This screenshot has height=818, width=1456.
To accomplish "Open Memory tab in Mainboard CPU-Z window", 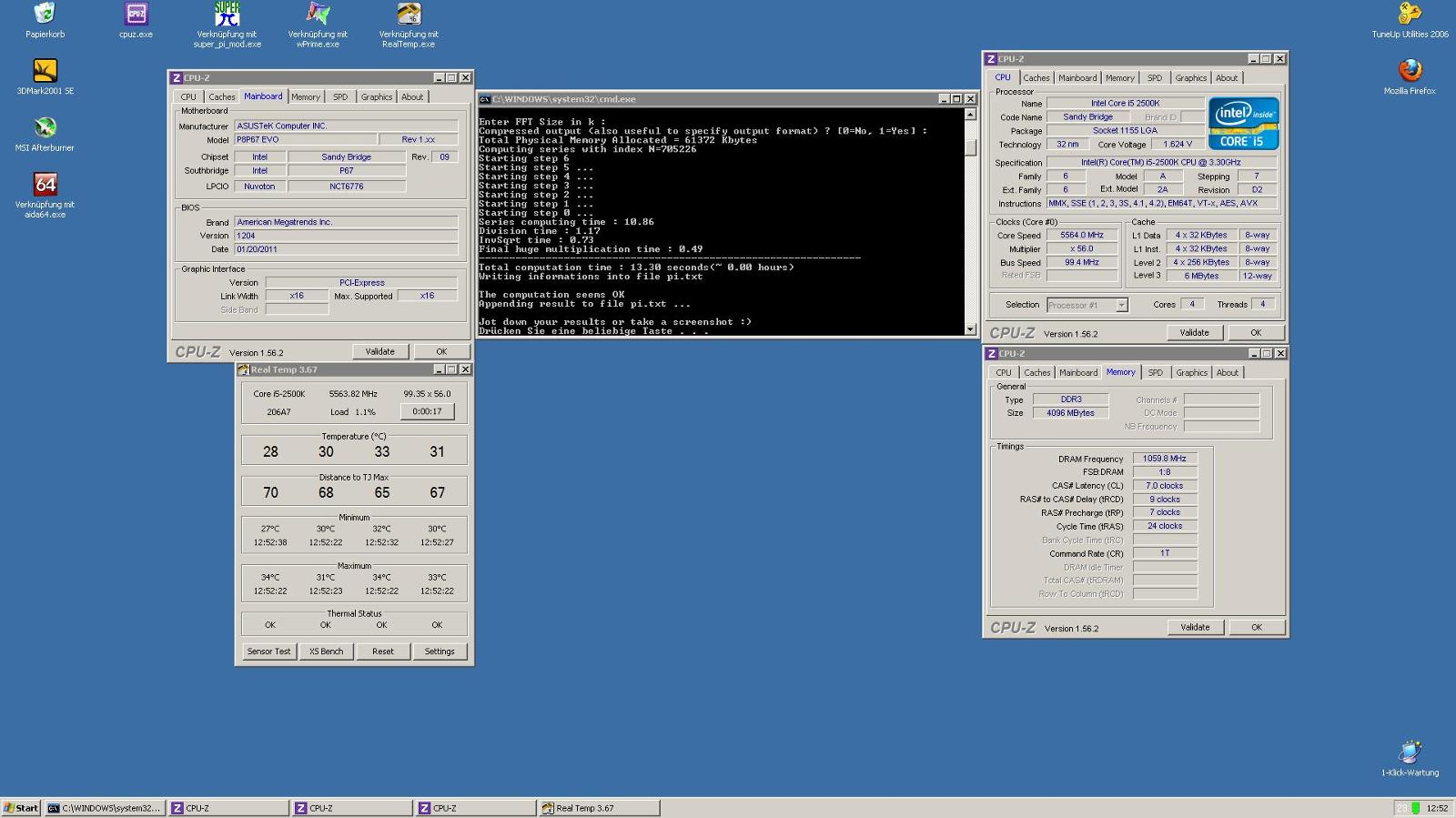I will pyautogui.click(x=306, y=96).
